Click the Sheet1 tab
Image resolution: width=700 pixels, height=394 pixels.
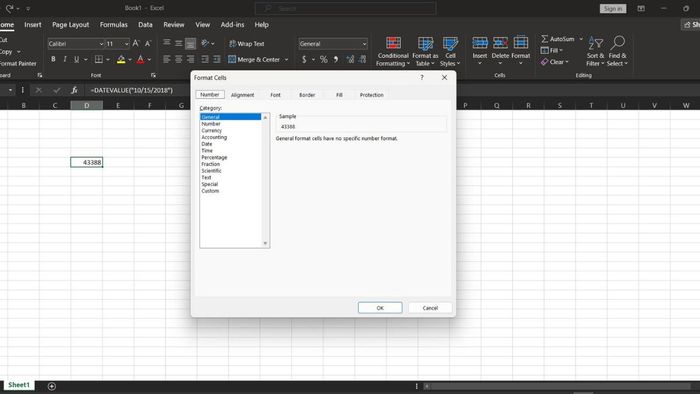[x=19, y=385]
